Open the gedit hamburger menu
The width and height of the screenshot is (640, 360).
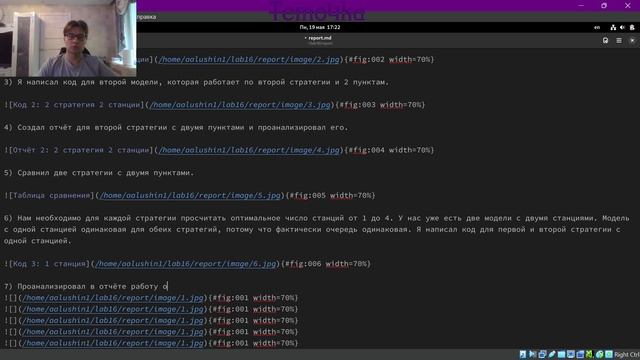pyautogui.click(x=619, y=40)
